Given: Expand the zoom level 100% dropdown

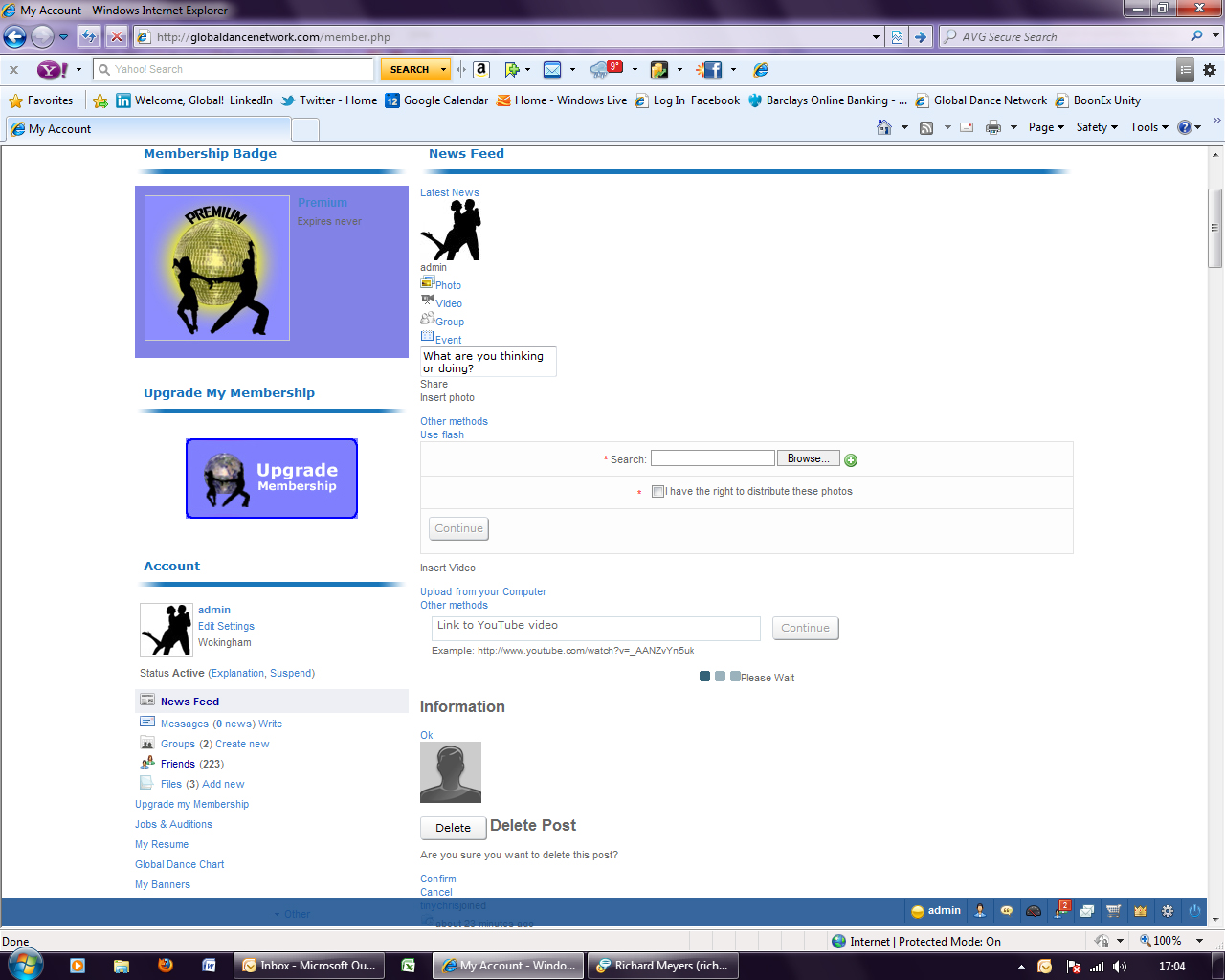Looking at the screenshot, I should point(1200,942).
